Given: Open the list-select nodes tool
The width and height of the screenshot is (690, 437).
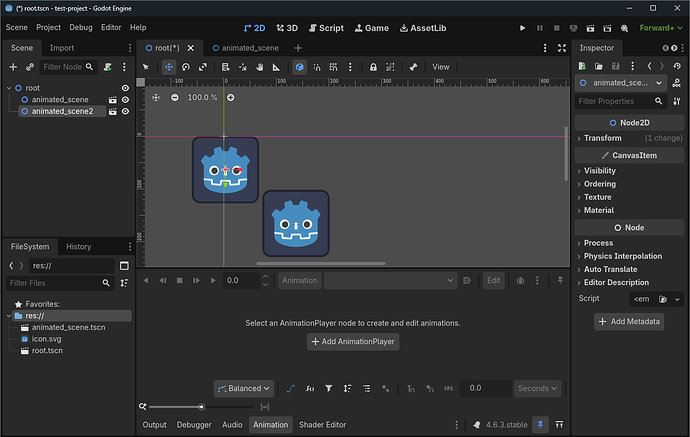Looking at the screenshot, I should (225, 67).
